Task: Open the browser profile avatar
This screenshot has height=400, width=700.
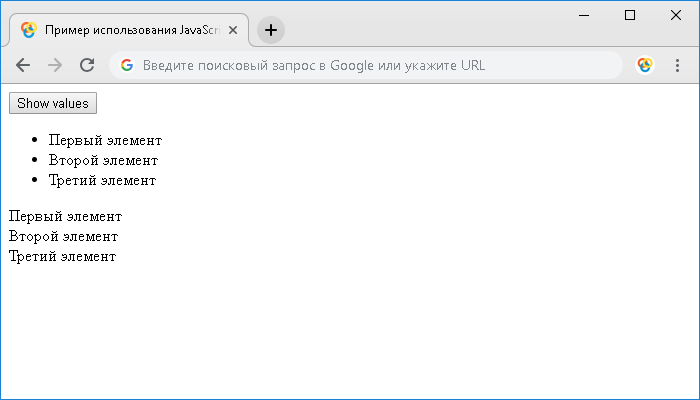Action: [x=645, y=65]
